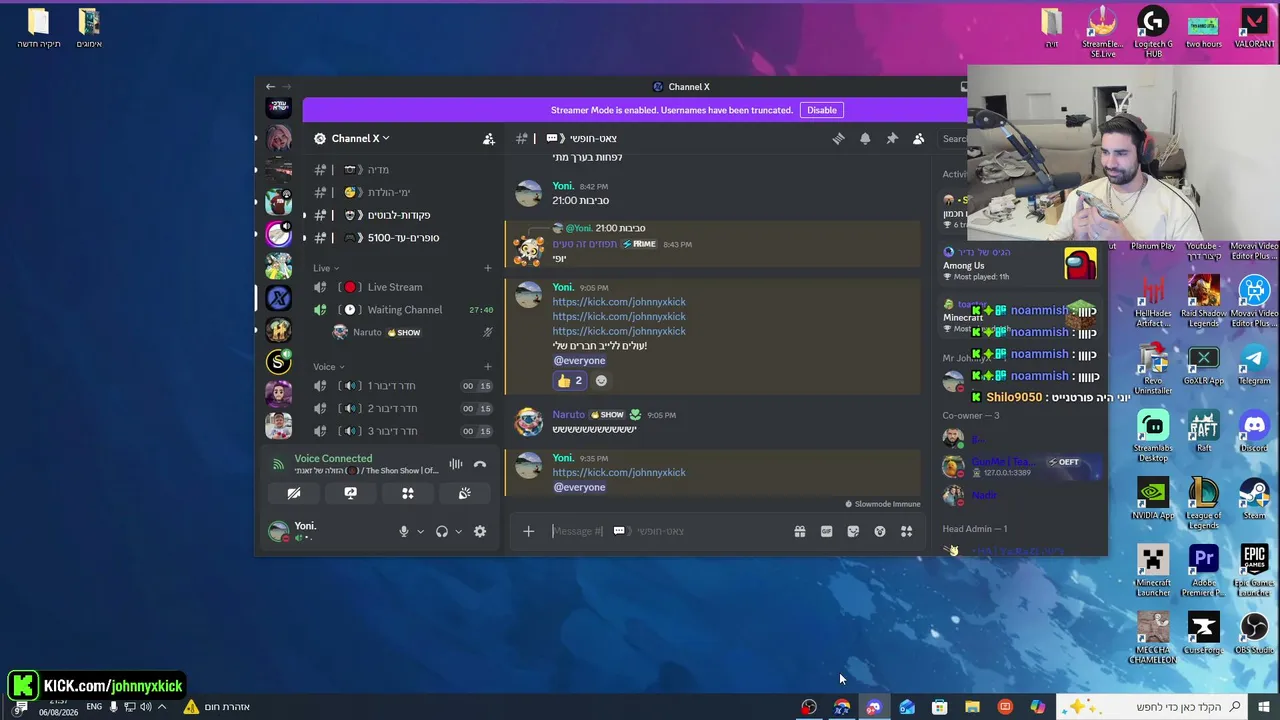Screen dimensions: 1280x720
Task: Disconnect from voice with the hang-up icon
Action: tap(480, 464)
